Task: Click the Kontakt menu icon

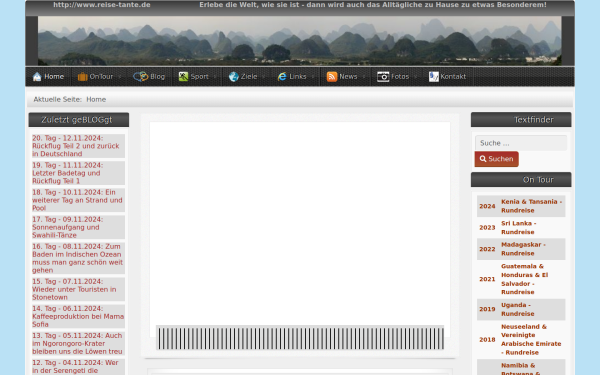Action: coord(434,77)
